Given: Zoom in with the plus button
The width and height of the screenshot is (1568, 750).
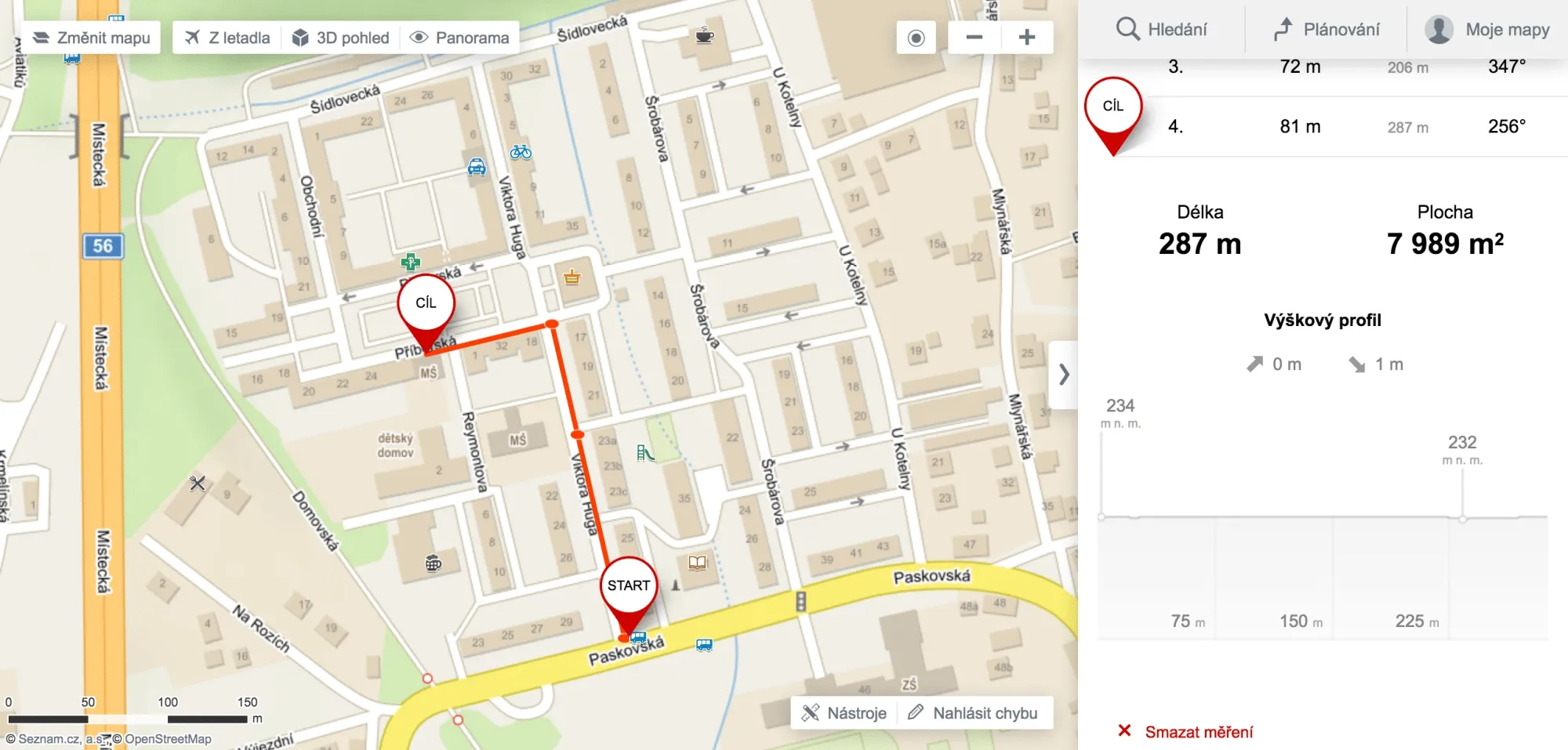Looking at the screenshot, I should pyautogui.click(x=1027, y=38).
